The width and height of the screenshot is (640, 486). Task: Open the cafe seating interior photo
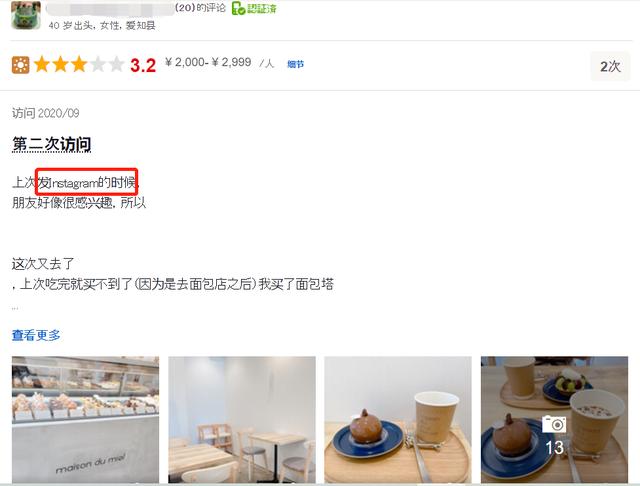242,419
